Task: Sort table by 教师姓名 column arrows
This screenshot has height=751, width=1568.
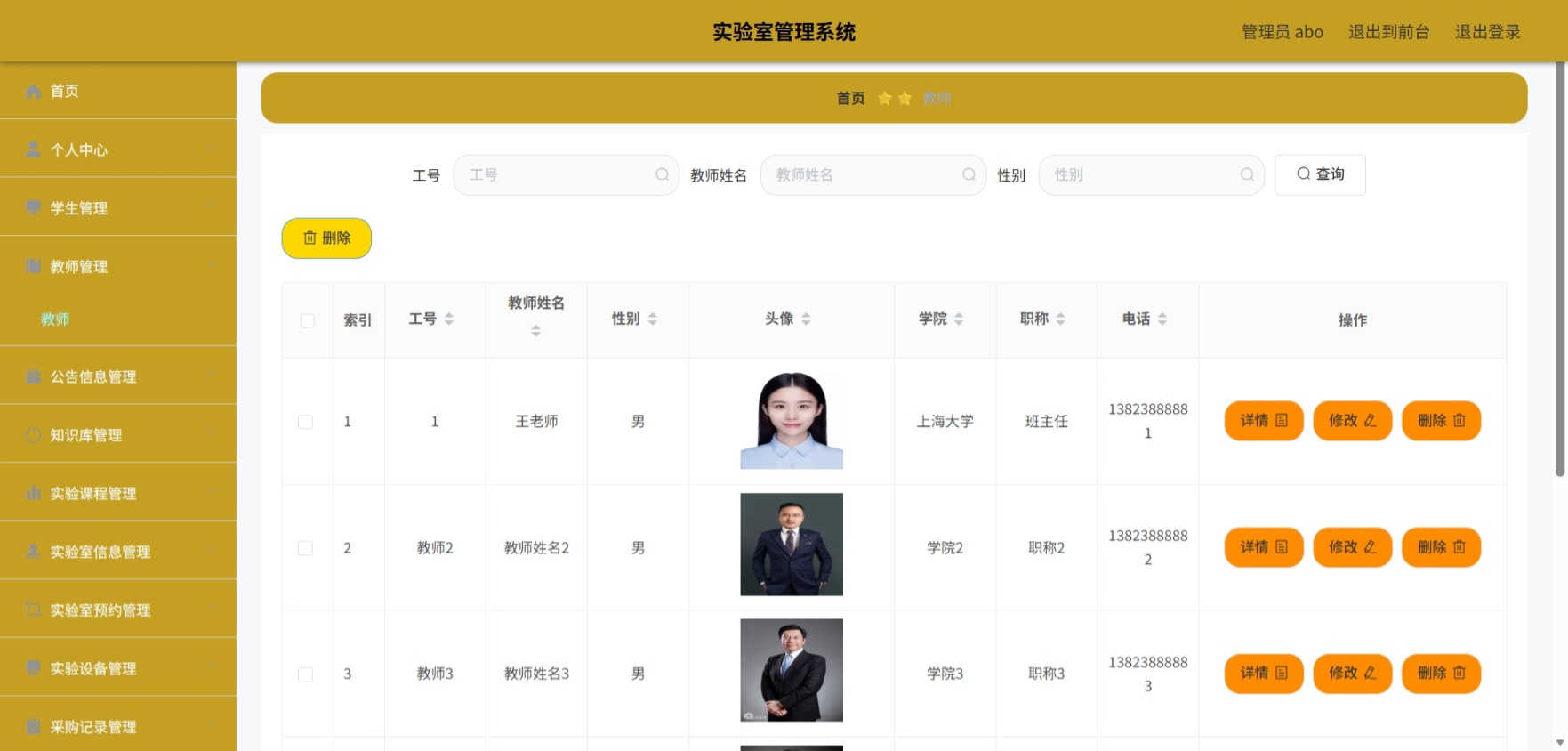Action: [535, 331]
